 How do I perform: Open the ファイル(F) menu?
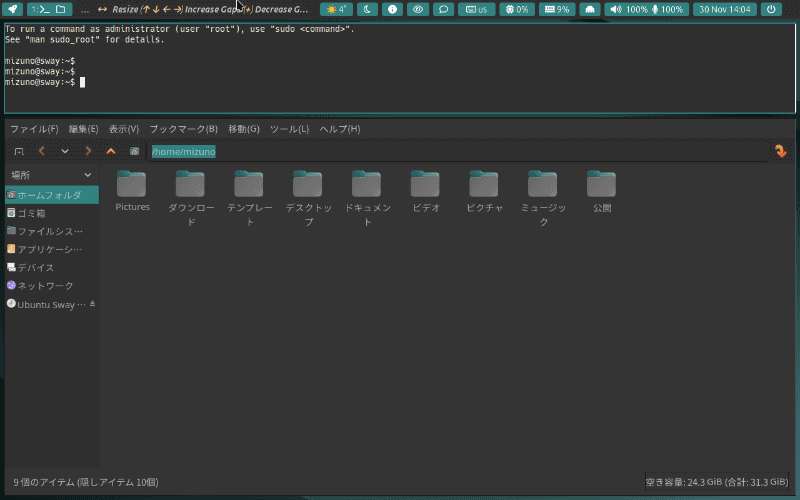click(x=34, y=129)
